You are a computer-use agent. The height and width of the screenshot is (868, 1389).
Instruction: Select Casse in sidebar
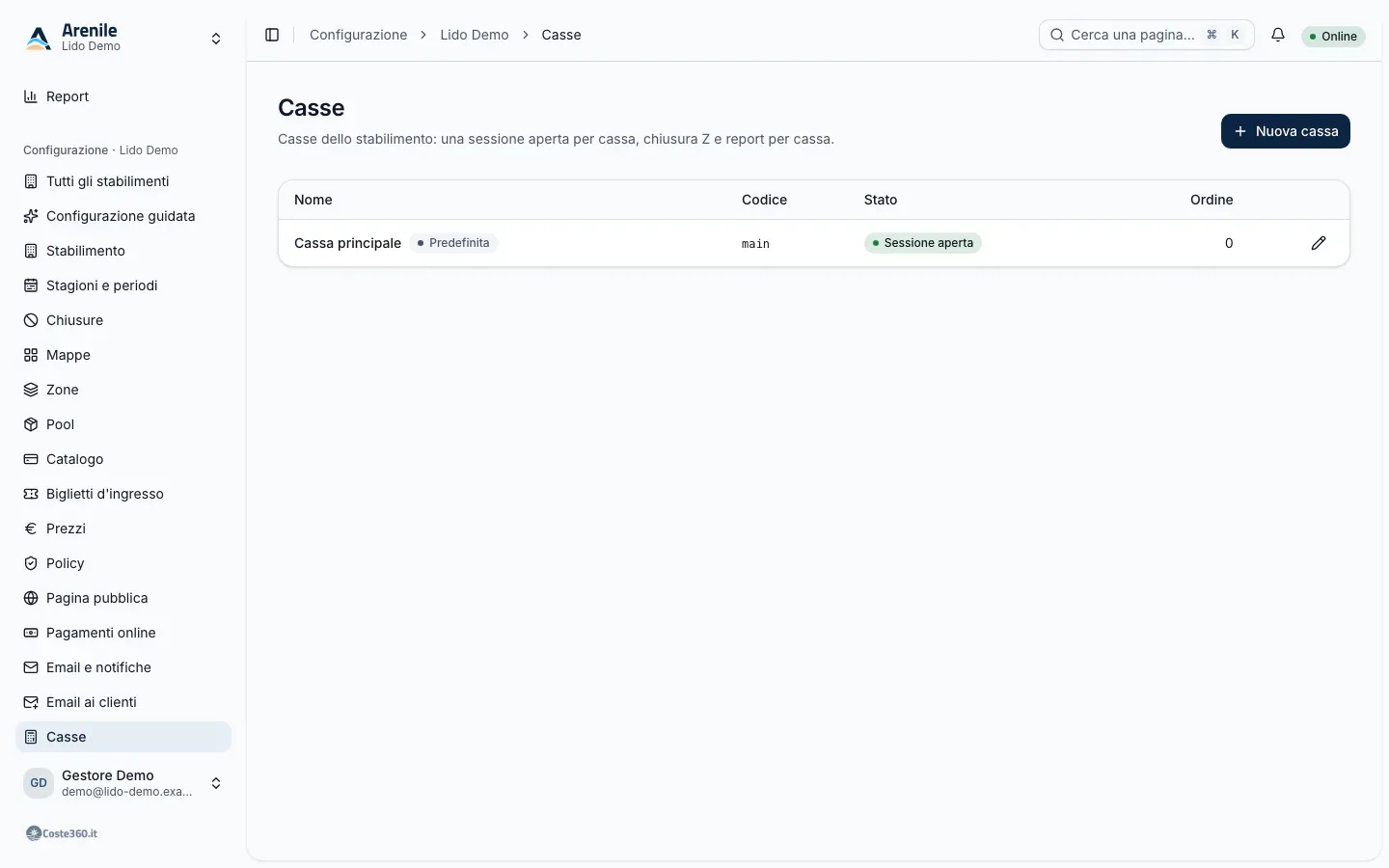tap(123, 737)
